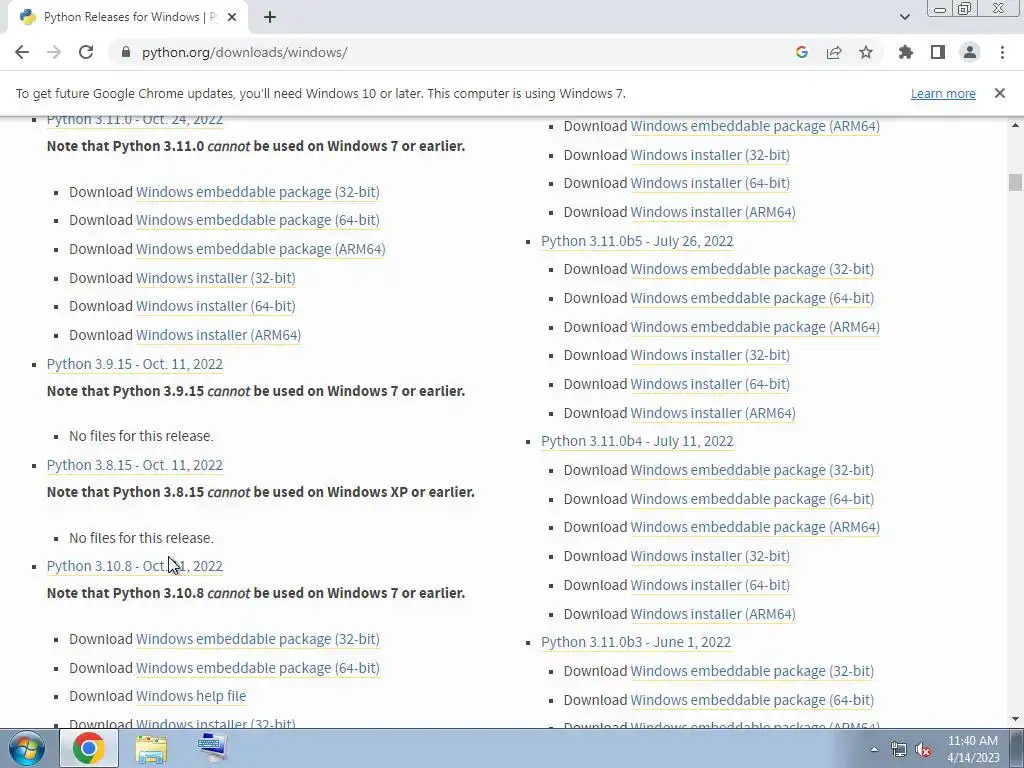The height and width of the screenshot is (768, 1024).
Task: Download 3.11.0 Windows embeddable package (32-bit)
Action: (x=257, y=192)
